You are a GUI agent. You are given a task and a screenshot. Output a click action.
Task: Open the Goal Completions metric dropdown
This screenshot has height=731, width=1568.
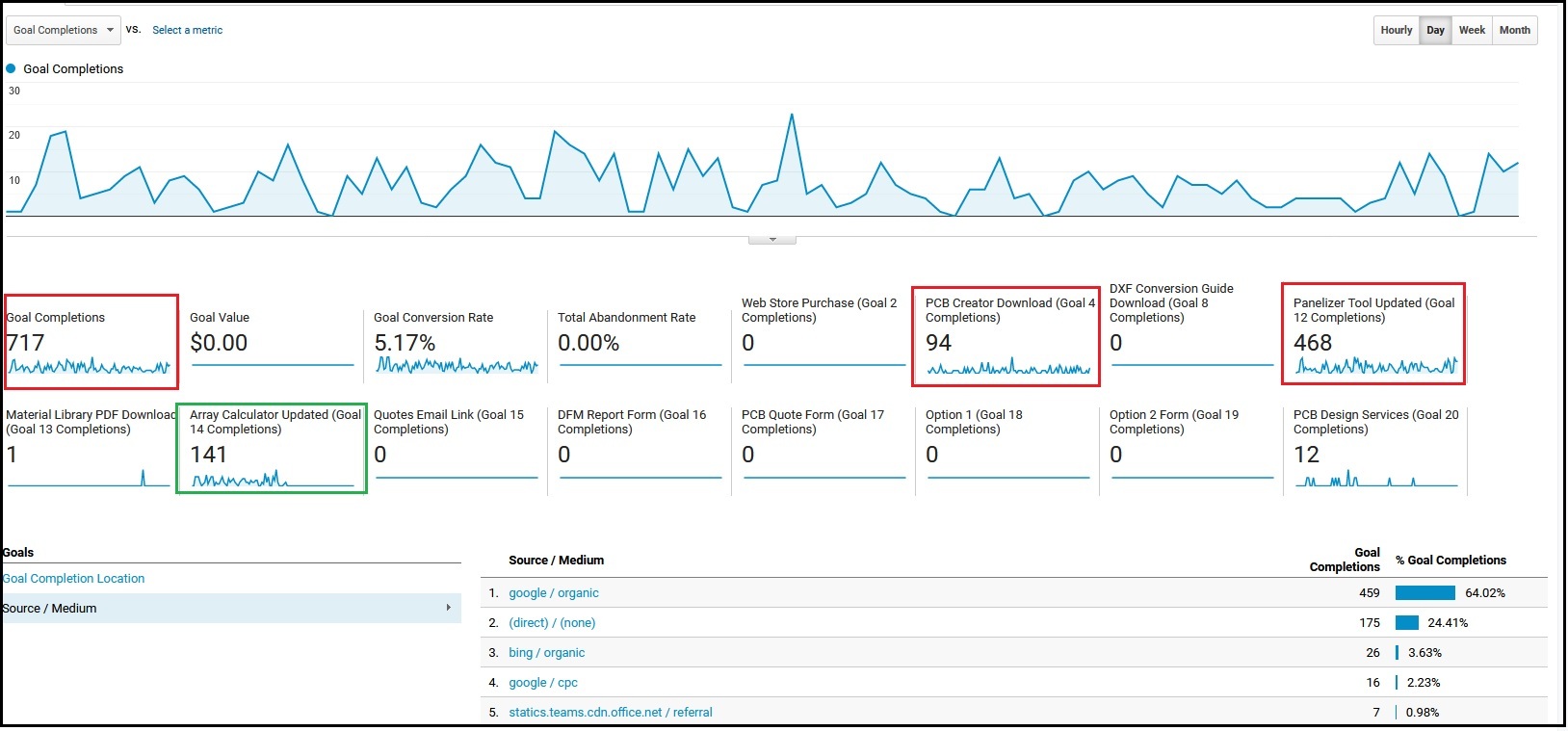click(64, 30)
